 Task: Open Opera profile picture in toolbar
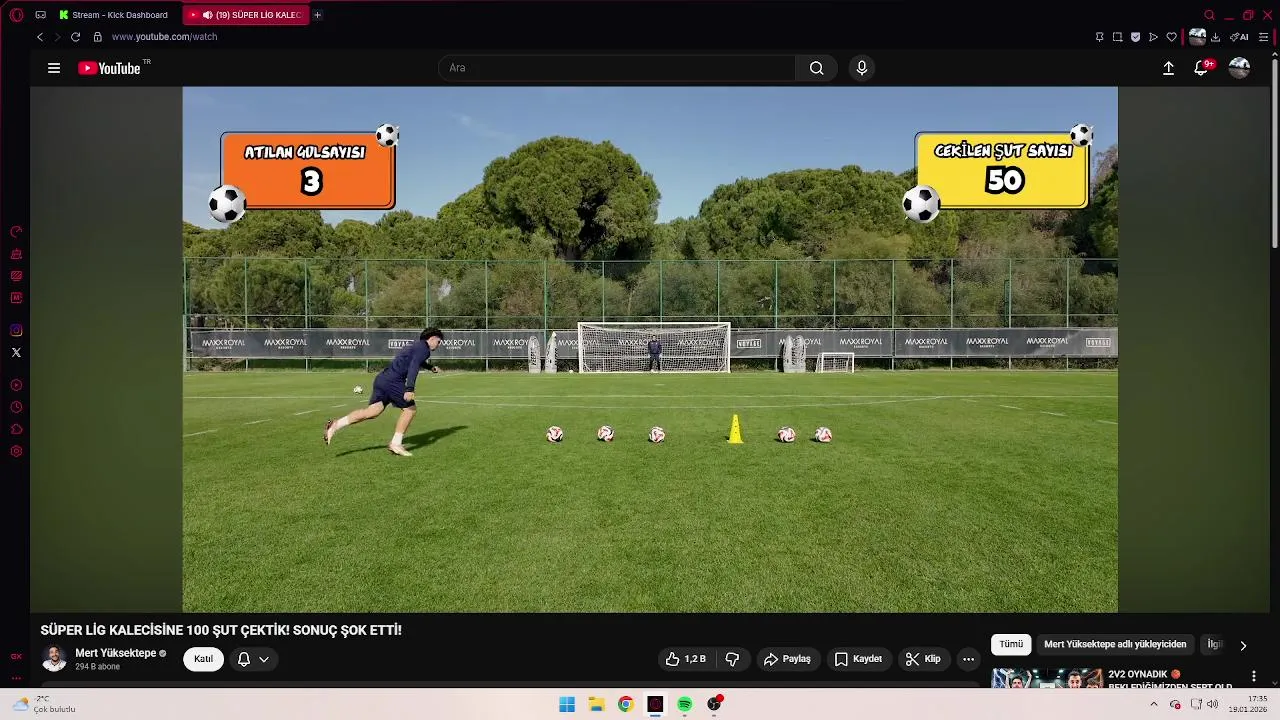[x=1197, y=37]
